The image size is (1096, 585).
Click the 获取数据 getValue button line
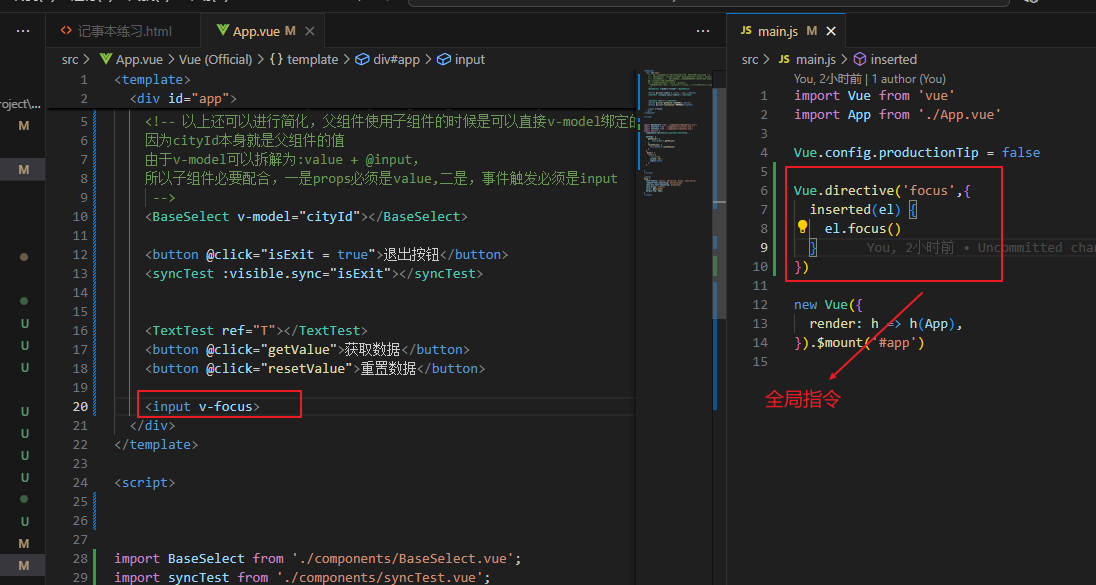(x=307, y=349)
